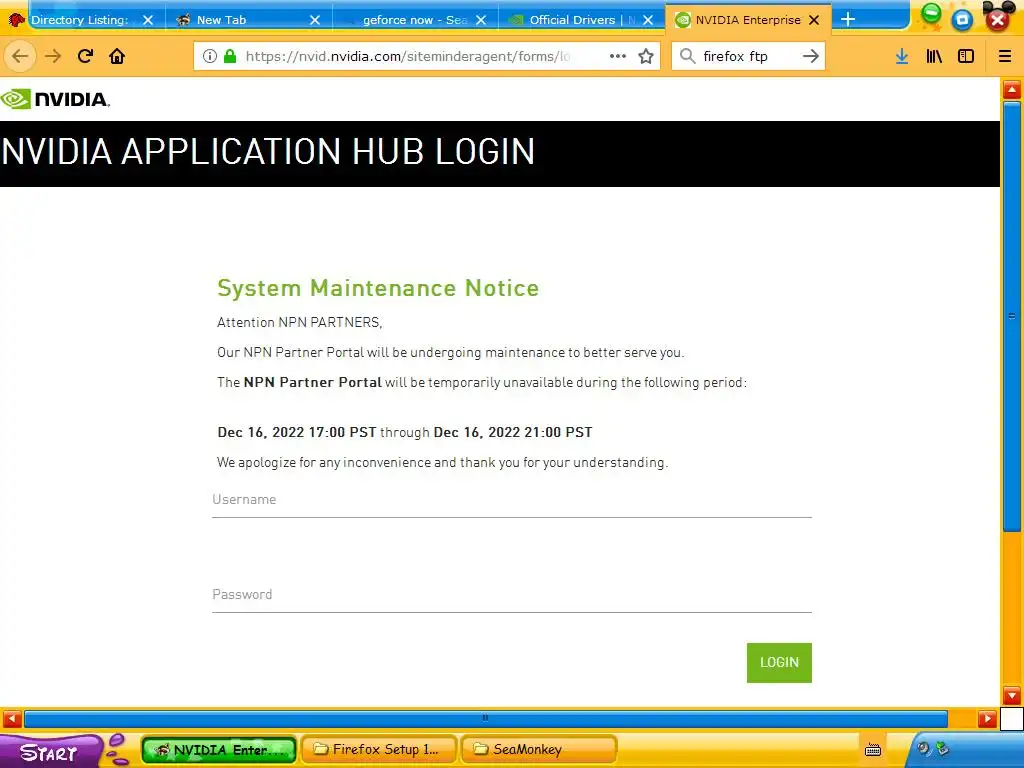The image size is (1024, 768).
Task: Click the horizontal scrollbar left arrow
Action: click(12, 719)
